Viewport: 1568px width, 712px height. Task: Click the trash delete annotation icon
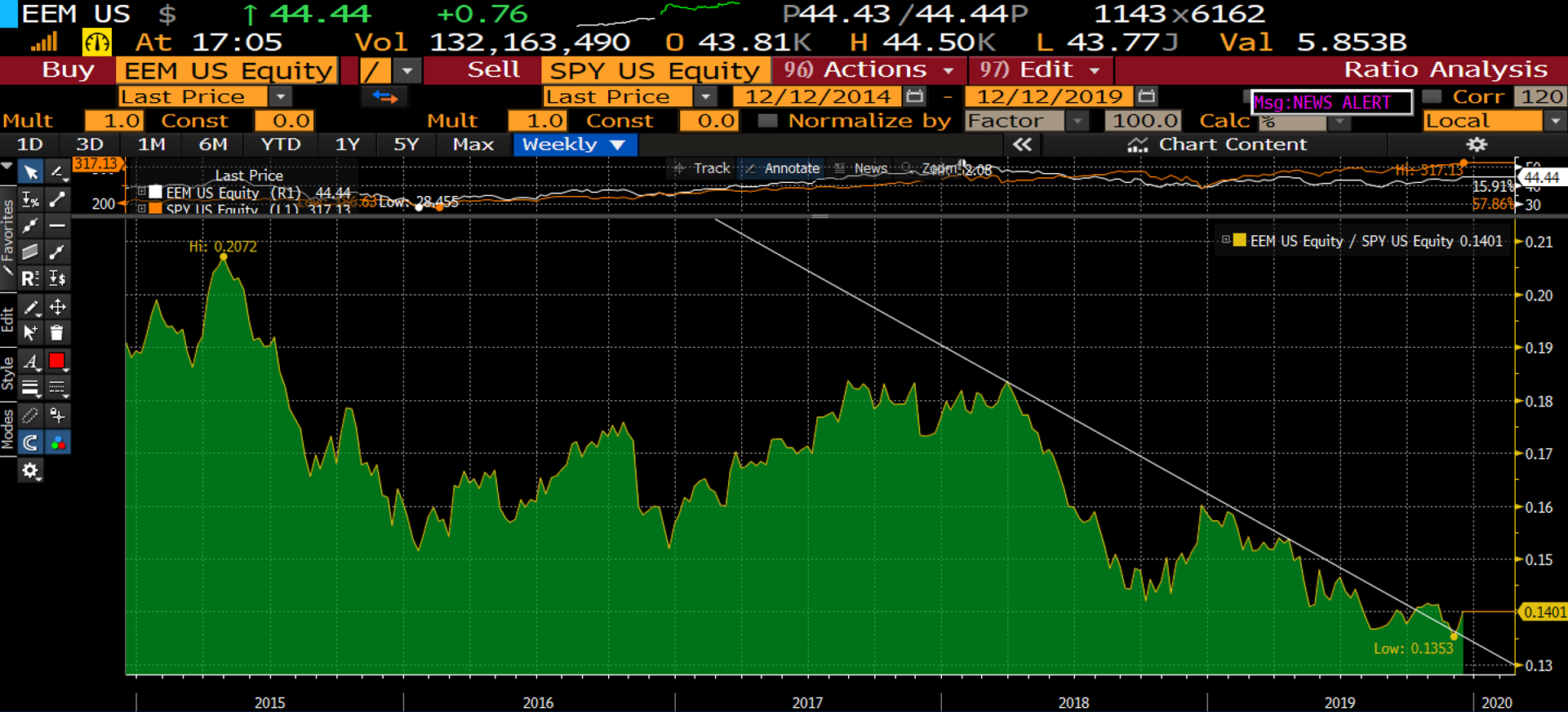click(x=58, y=332)
